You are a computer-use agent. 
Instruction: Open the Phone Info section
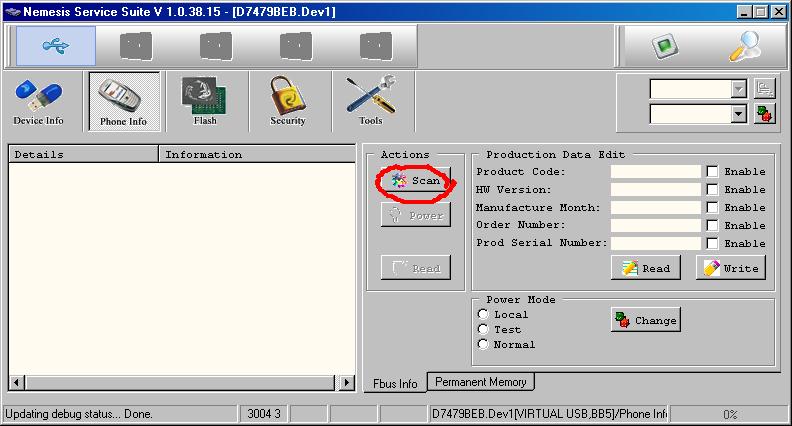point(124,102)
